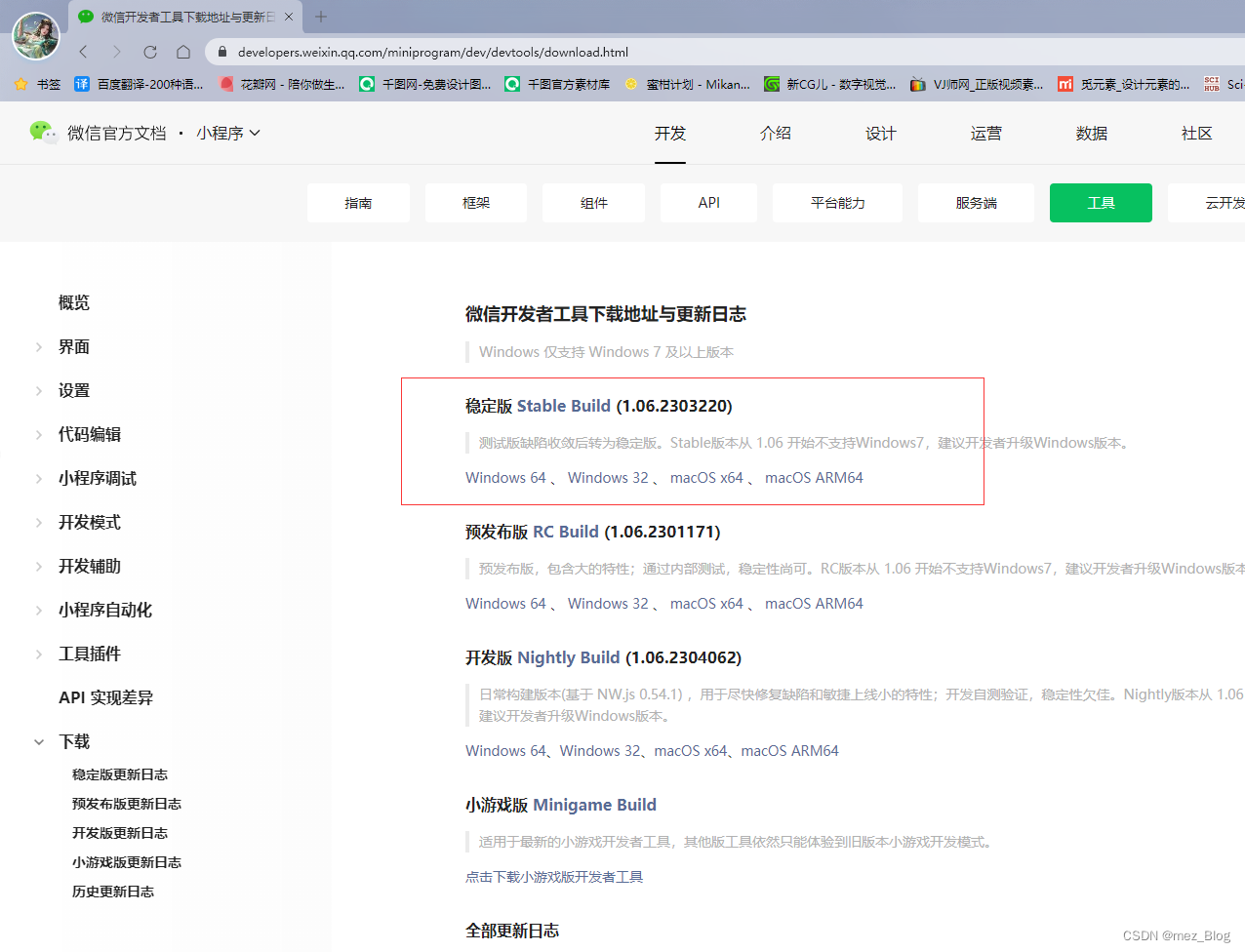The image size is (1245, 952).
Task: Download Stable Build macOS x64
Action: point(706,478)
